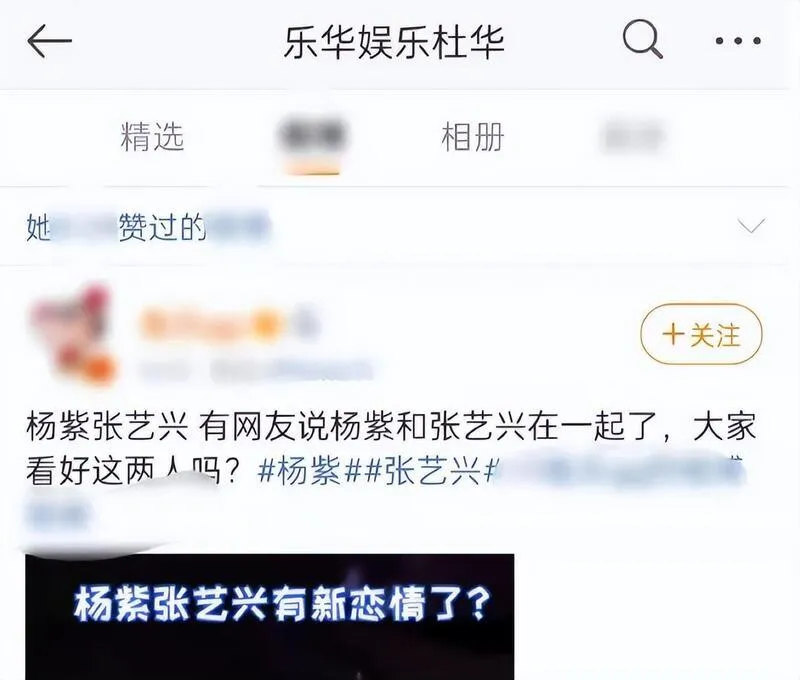Switch to the 相册 tab

click(472, 137)
